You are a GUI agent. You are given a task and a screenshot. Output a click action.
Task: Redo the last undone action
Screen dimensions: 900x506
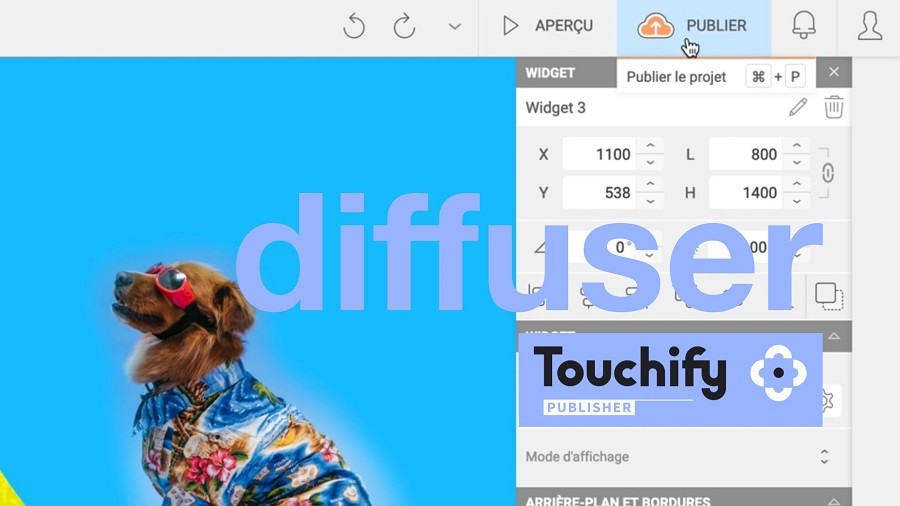click(x=404, y=26)
